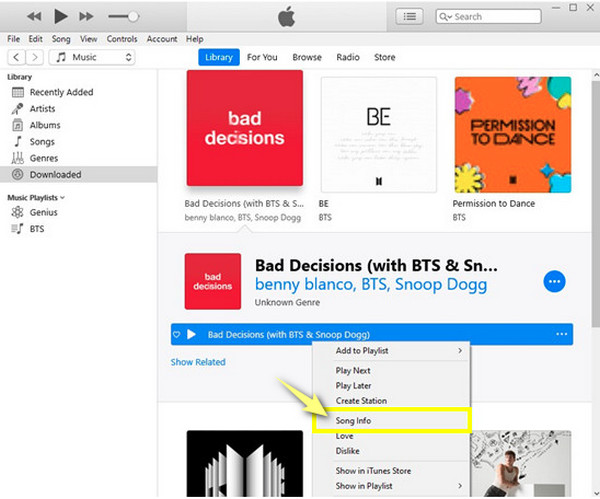Click the Show Related link
This screenshot has height=499, width=600.
coord(198,362)
